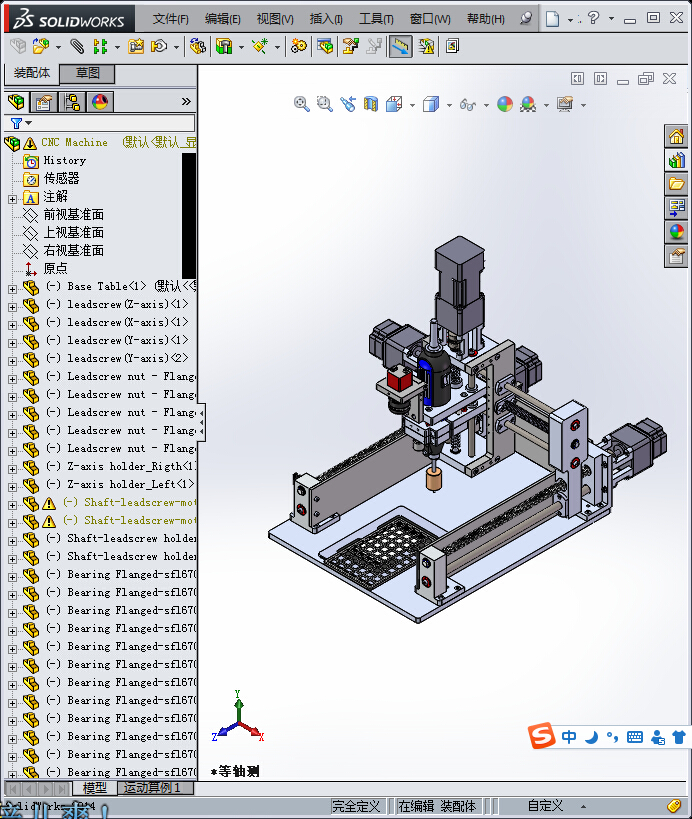Click the Edit Appearance color ball icon

click(x=505, y=104)
